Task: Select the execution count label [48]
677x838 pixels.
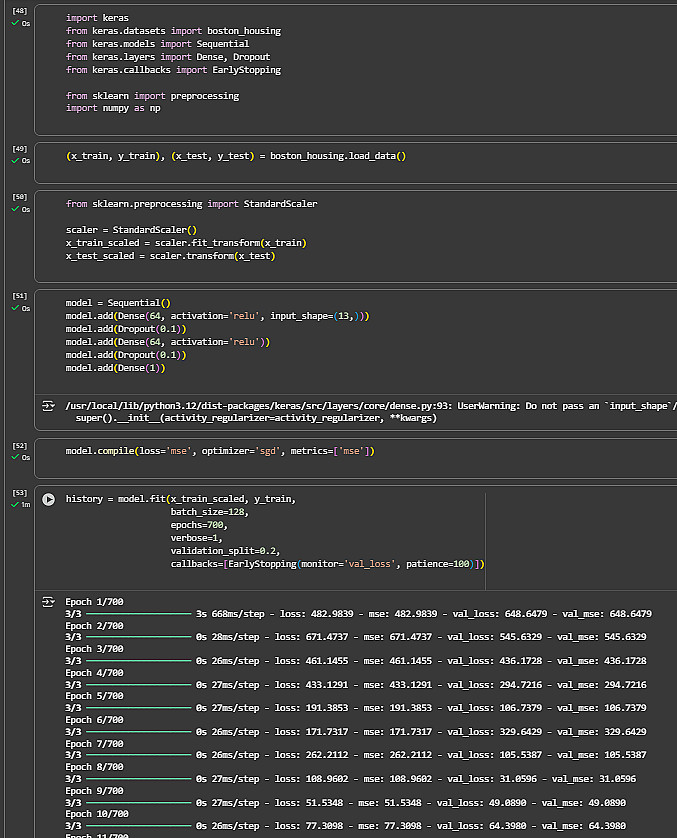Action: [x=20, y=11]
